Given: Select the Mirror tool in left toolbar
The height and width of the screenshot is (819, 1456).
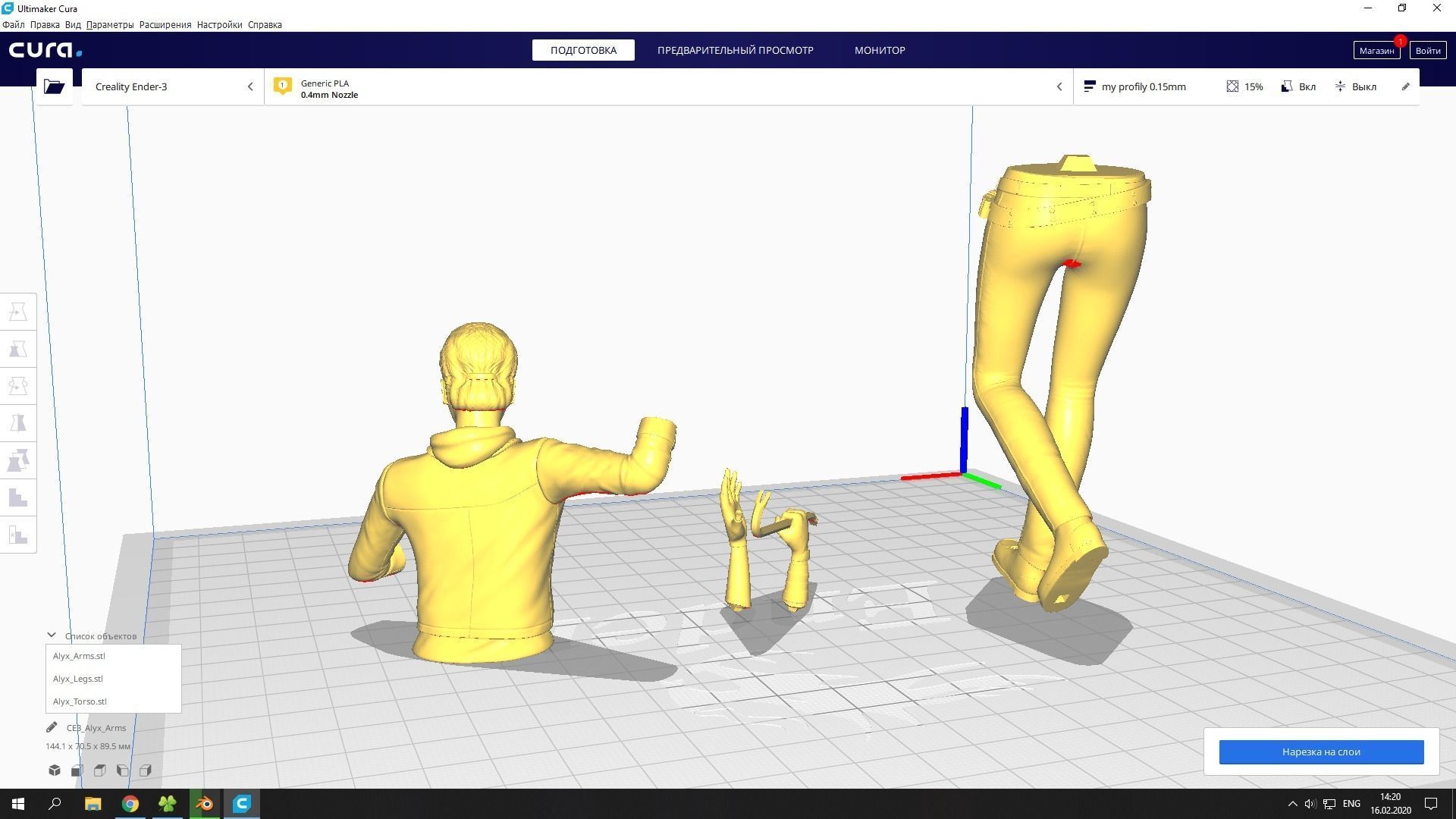Looking at the screenshot, I should click(18, 423).
